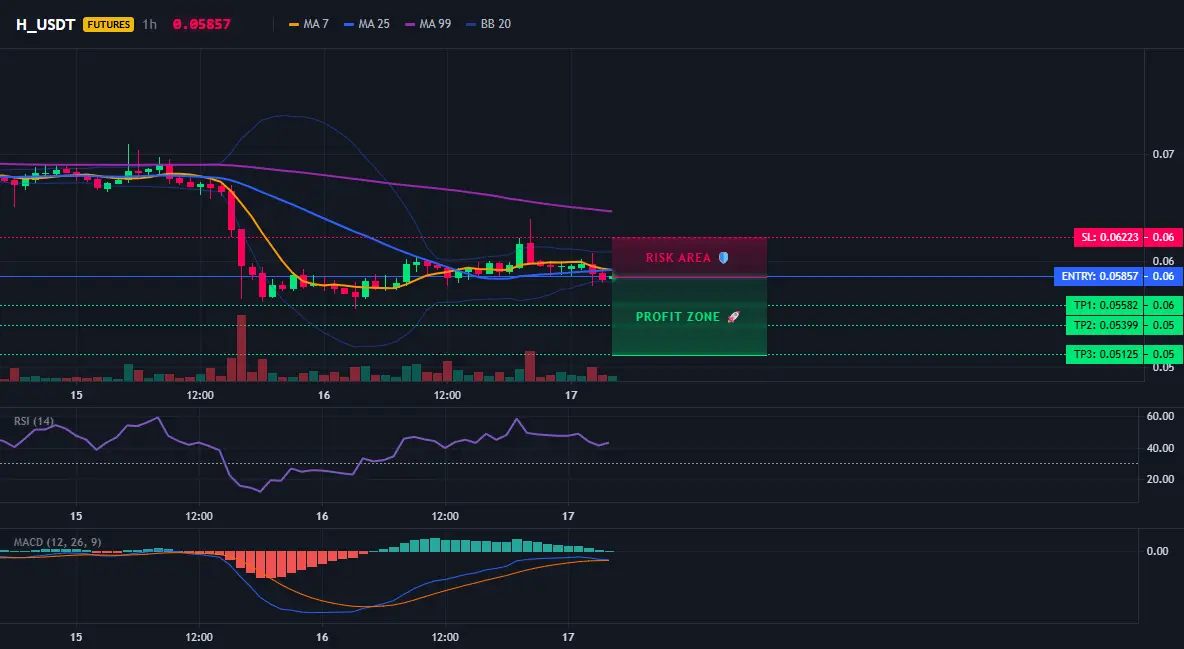1184x649 pixels.
Task: Click the green PROFIT ZONE box
Action: coord(689,317)
